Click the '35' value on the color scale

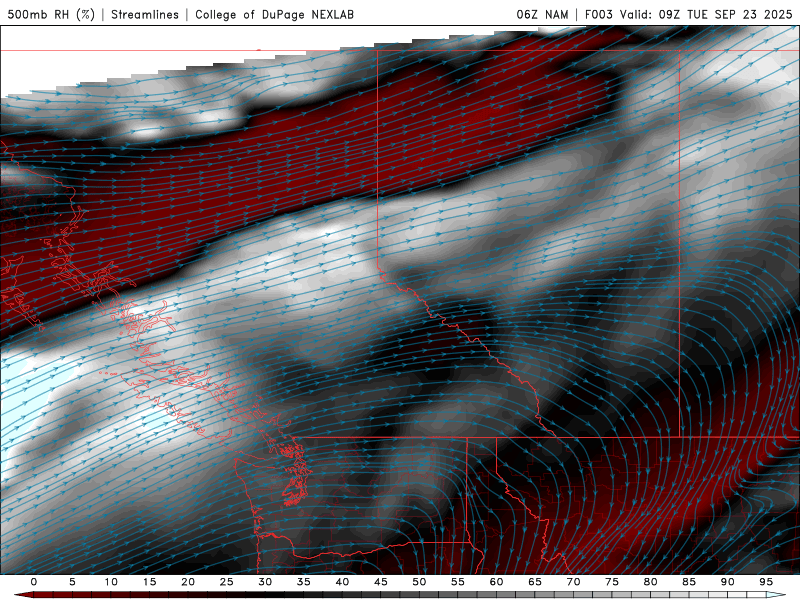pyautogui.click(x=303, y=582)
